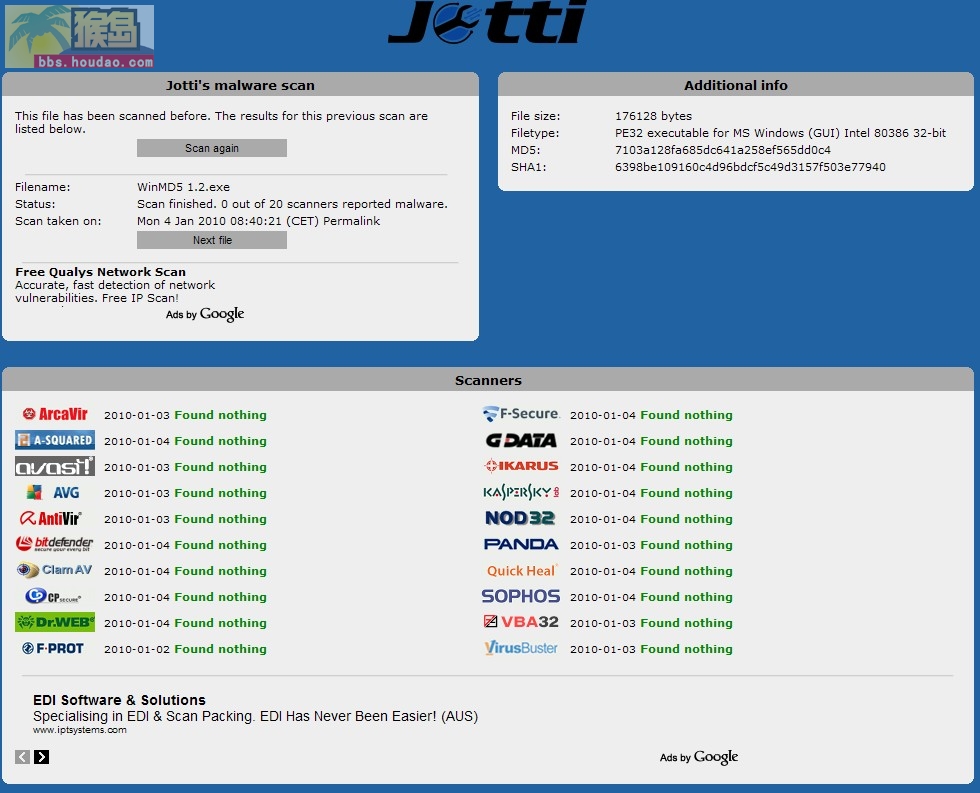
Task: Click the Jotti's malware scan heading
Action: coord(240,86)
